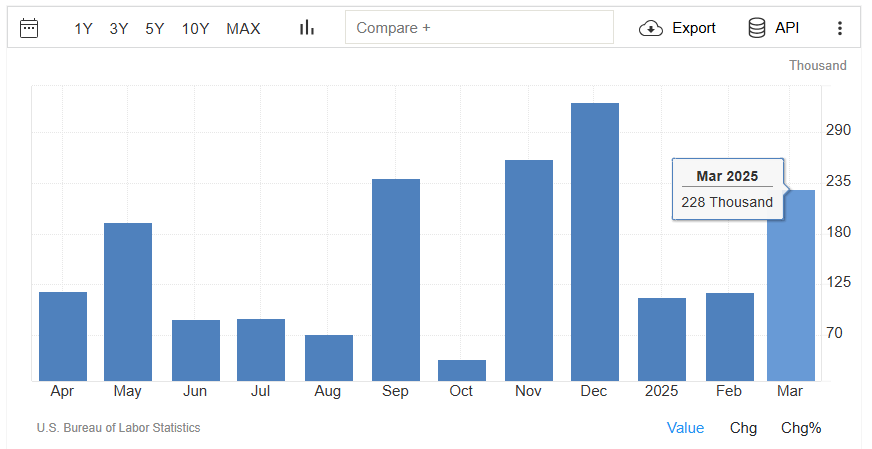
Task: Click the 'Oct' x-axis label
Action: [x=461, y=391]
